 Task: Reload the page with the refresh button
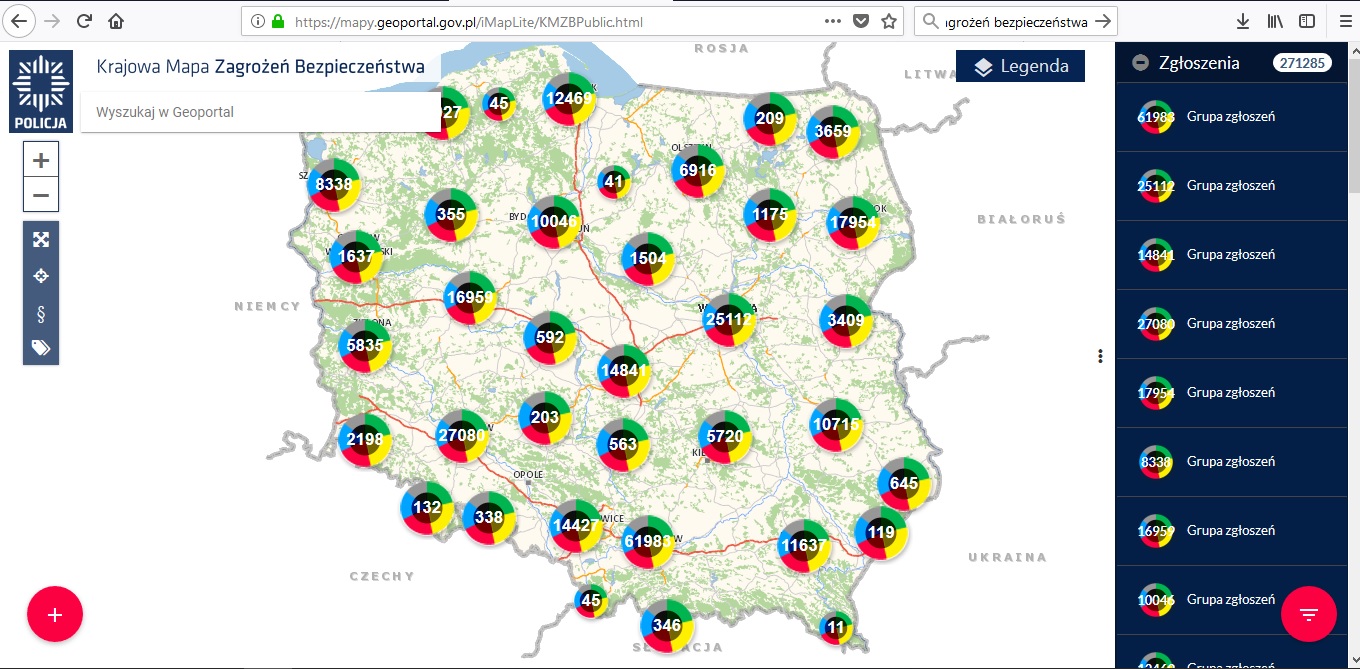coord(85,21)
